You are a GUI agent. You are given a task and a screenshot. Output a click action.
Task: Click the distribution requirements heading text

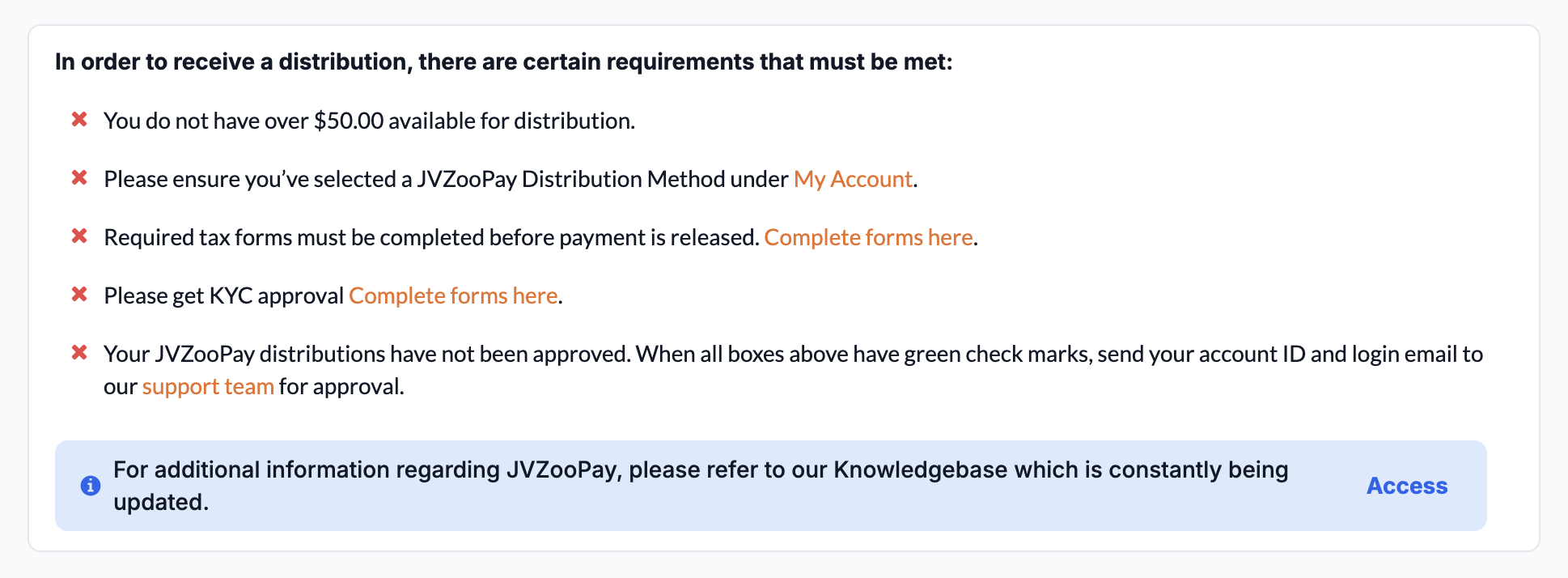504,62
